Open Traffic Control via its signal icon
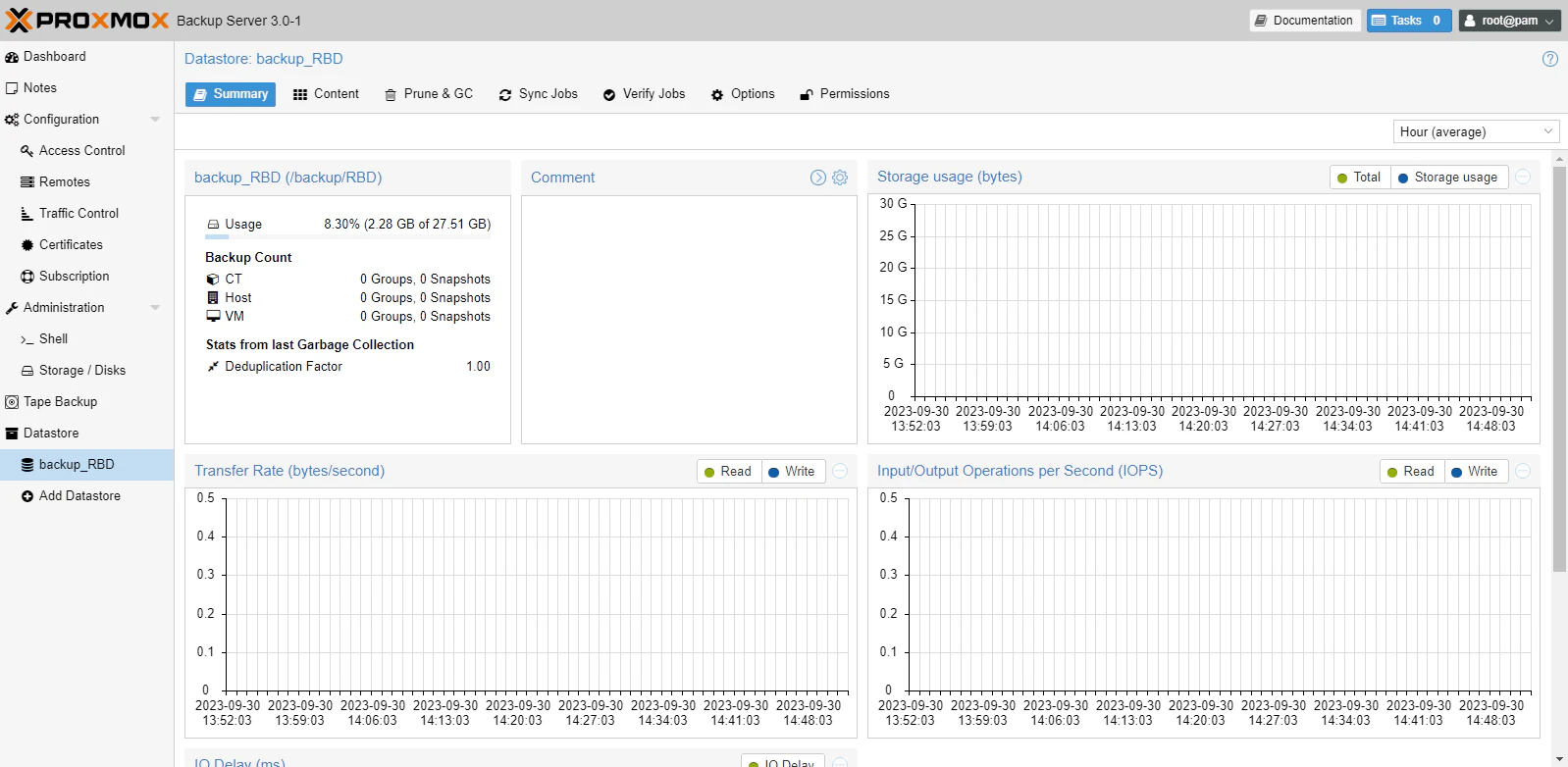The width and height of the screenshot is (1568, 767). click(27, 214)
